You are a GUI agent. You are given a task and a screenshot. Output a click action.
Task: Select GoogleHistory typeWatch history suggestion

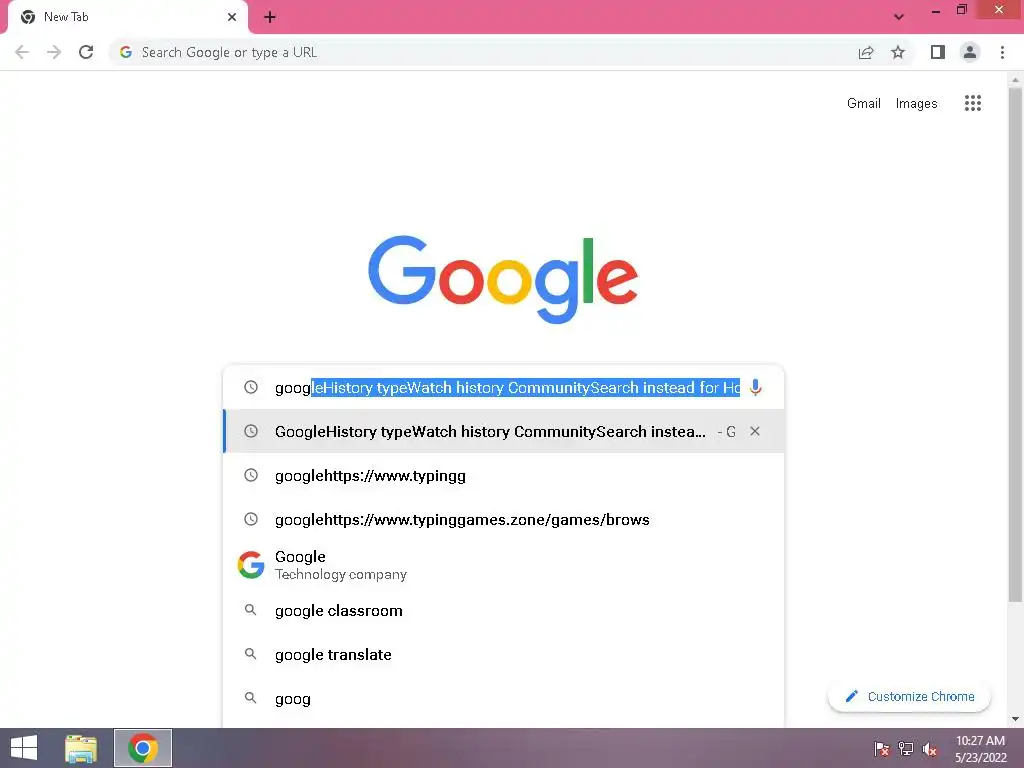click(x=504, y=431)
